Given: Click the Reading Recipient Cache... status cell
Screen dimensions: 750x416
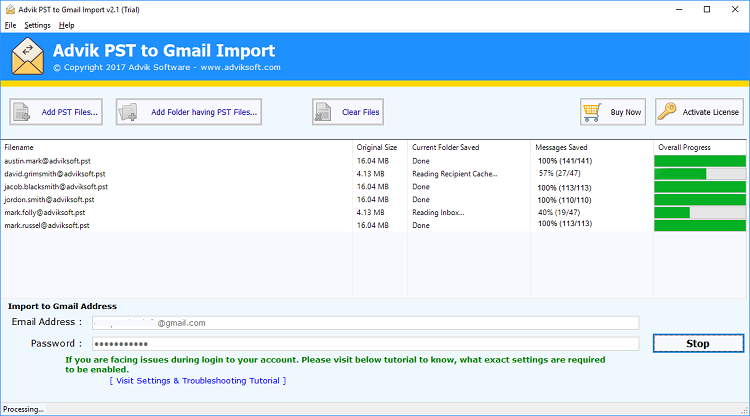Looking at the screenshot, I should 455,174.
